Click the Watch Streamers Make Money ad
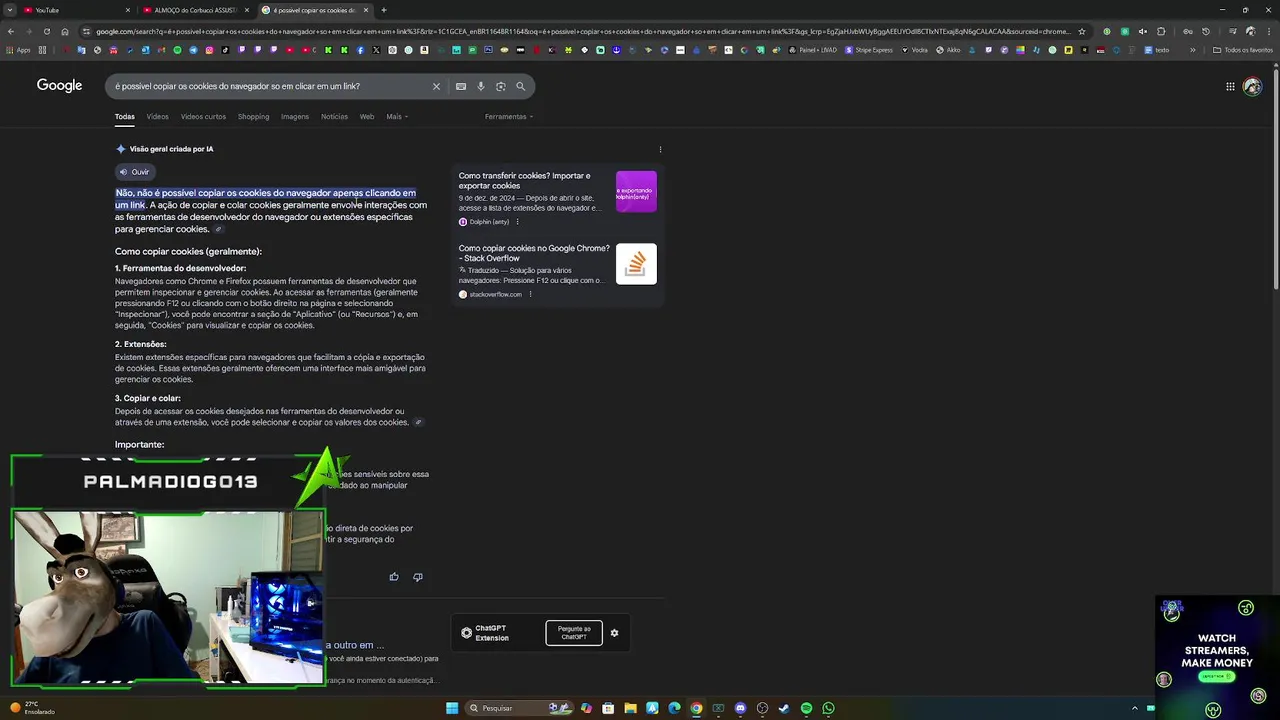This screenshot has width=1280, height=720. [x=1218, y=657]
